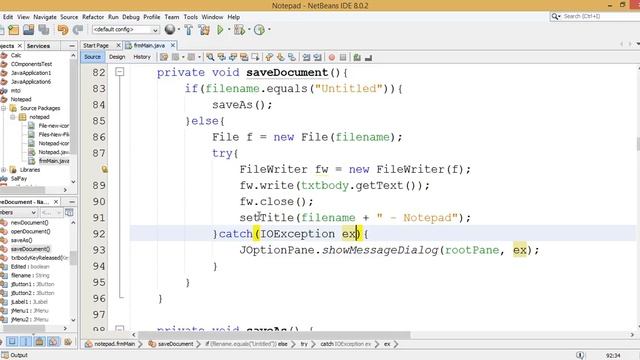This screenshot has height=360, width=640.
Task: Click the globe browser icon
Action: click(170, 29)
